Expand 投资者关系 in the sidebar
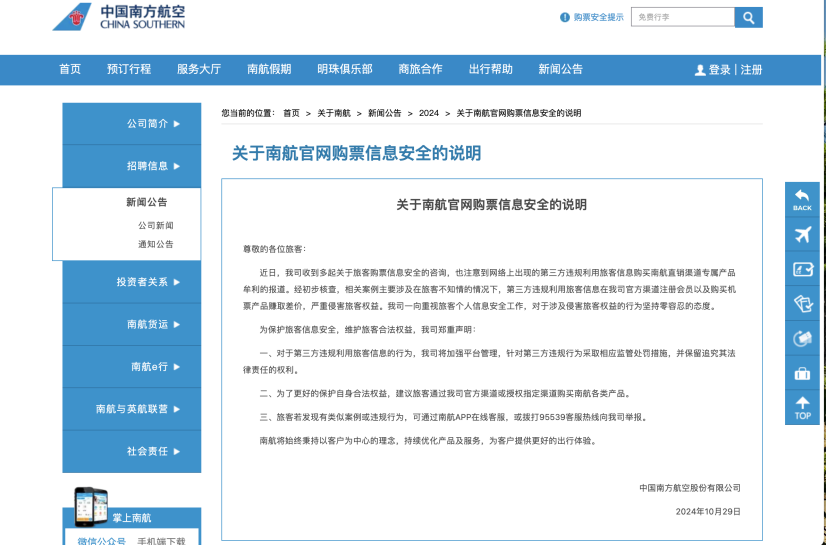Viewport: 826px width, 545px height. tap(132, 282)
